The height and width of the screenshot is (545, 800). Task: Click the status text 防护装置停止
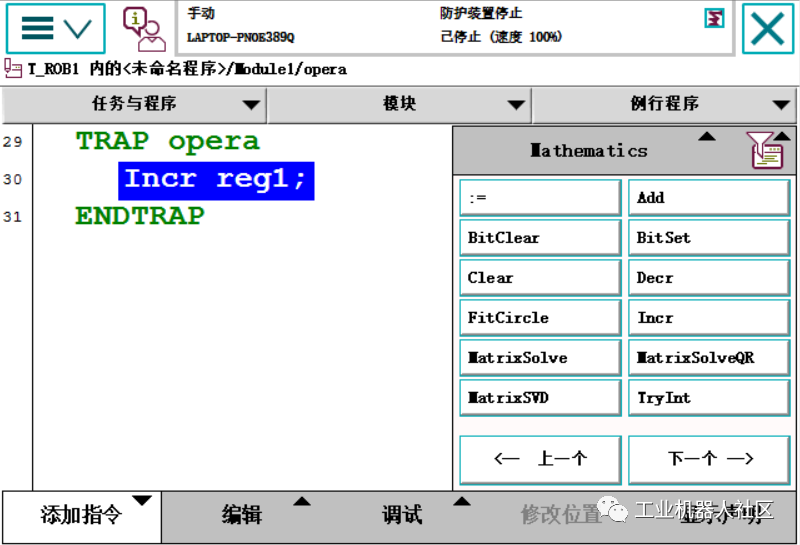[x=481, y=13]
